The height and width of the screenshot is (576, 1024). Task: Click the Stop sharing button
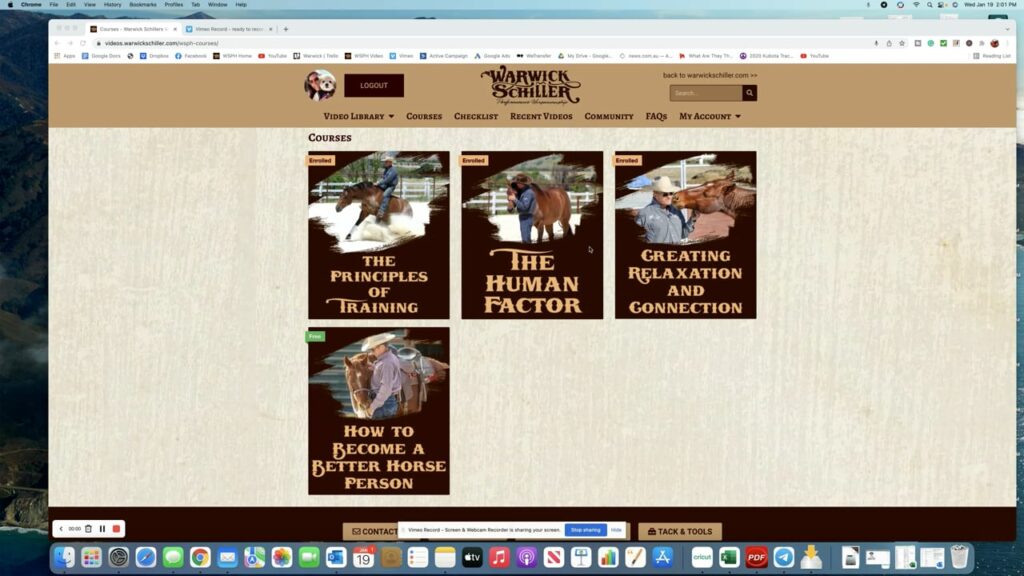585,530
